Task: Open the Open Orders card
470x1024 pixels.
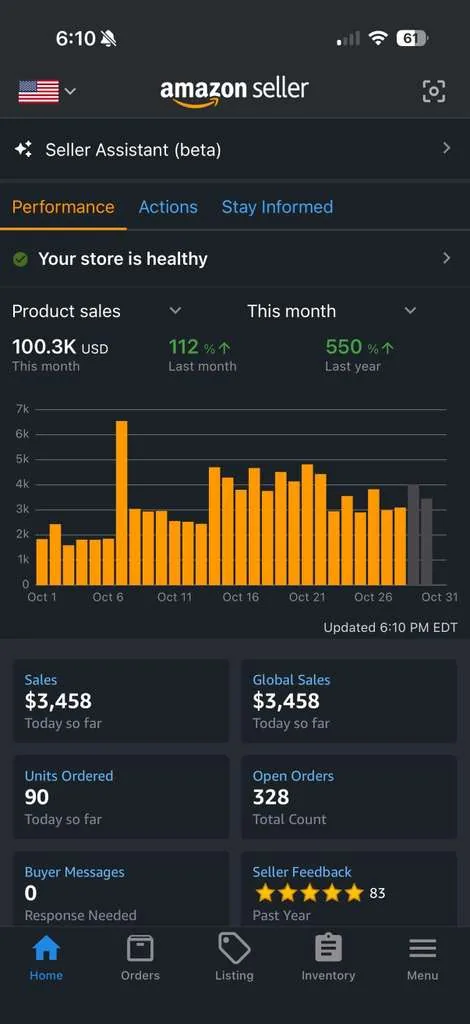Action: [x=349, y=797]
